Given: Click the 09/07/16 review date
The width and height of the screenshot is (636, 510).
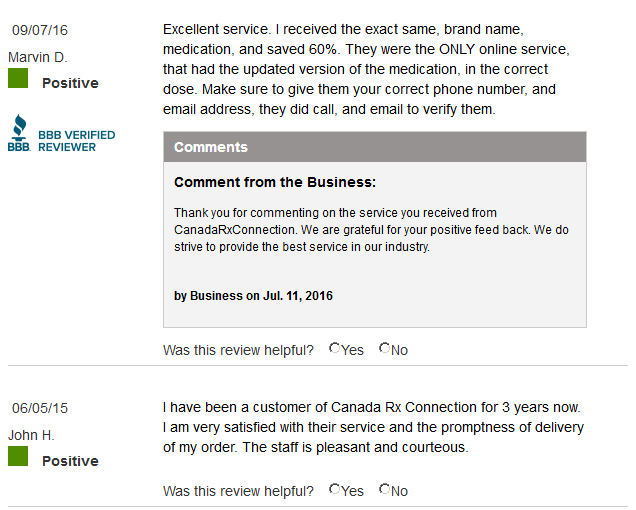Looking at the screenshot, I should 40,30.
